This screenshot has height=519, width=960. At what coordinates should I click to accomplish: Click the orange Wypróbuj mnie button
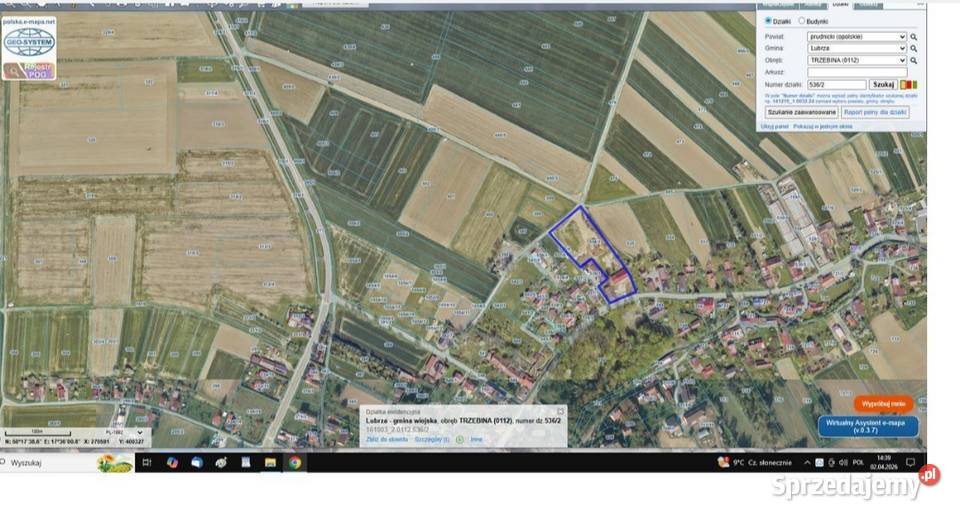[x=883, y=404]
